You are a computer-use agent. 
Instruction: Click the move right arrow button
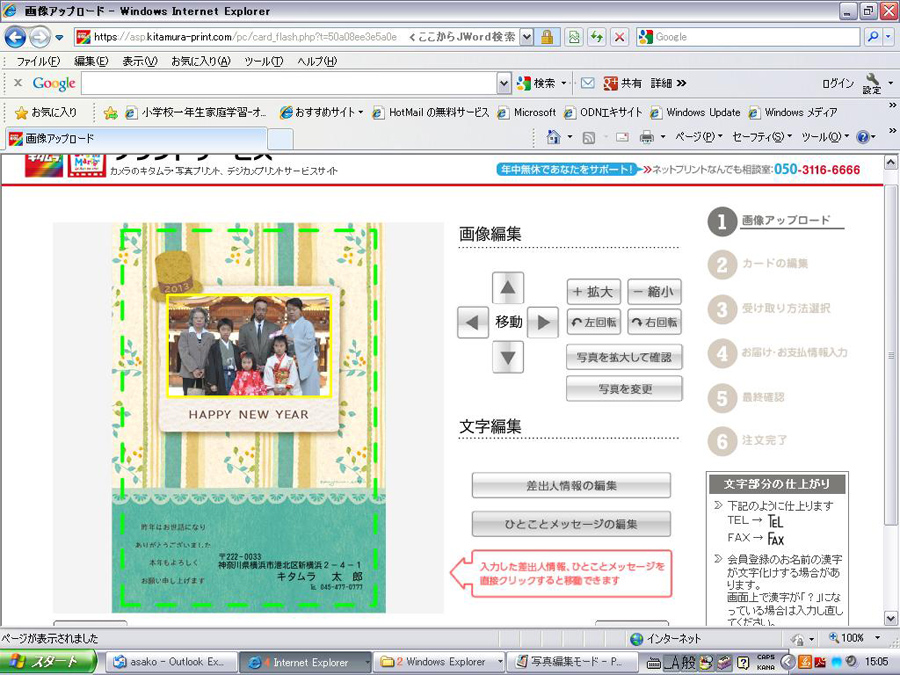pos(542,322)
